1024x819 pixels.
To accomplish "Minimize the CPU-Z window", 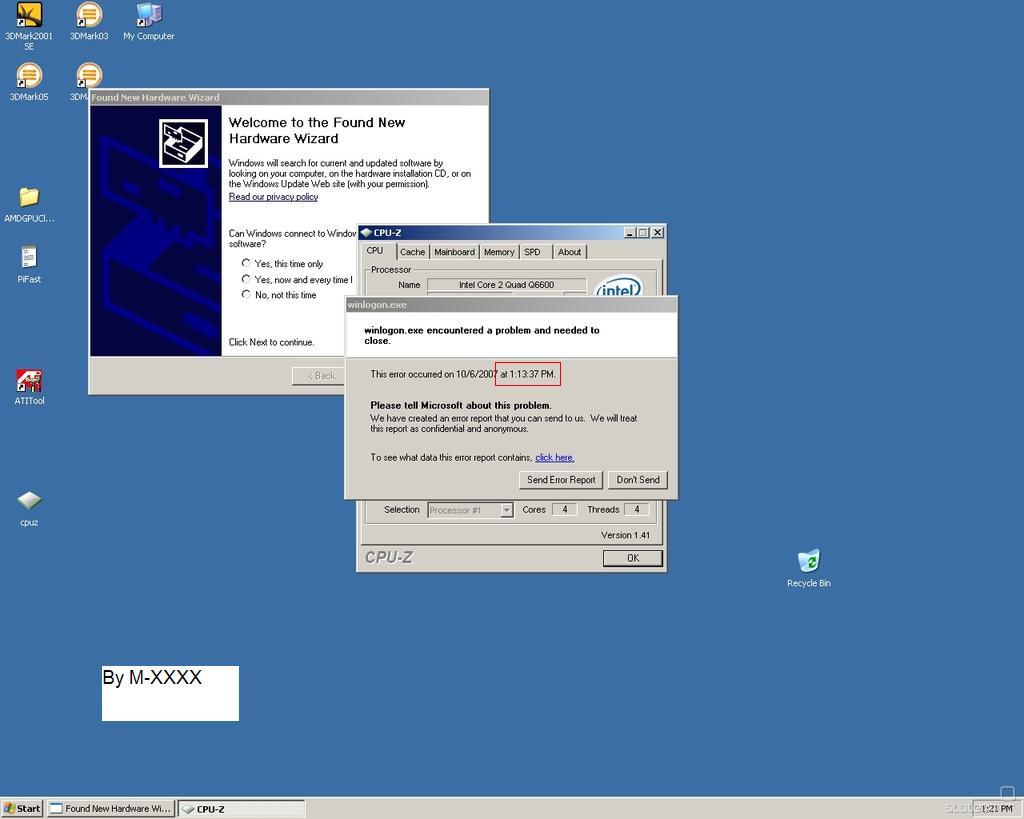I will (630, 233).
